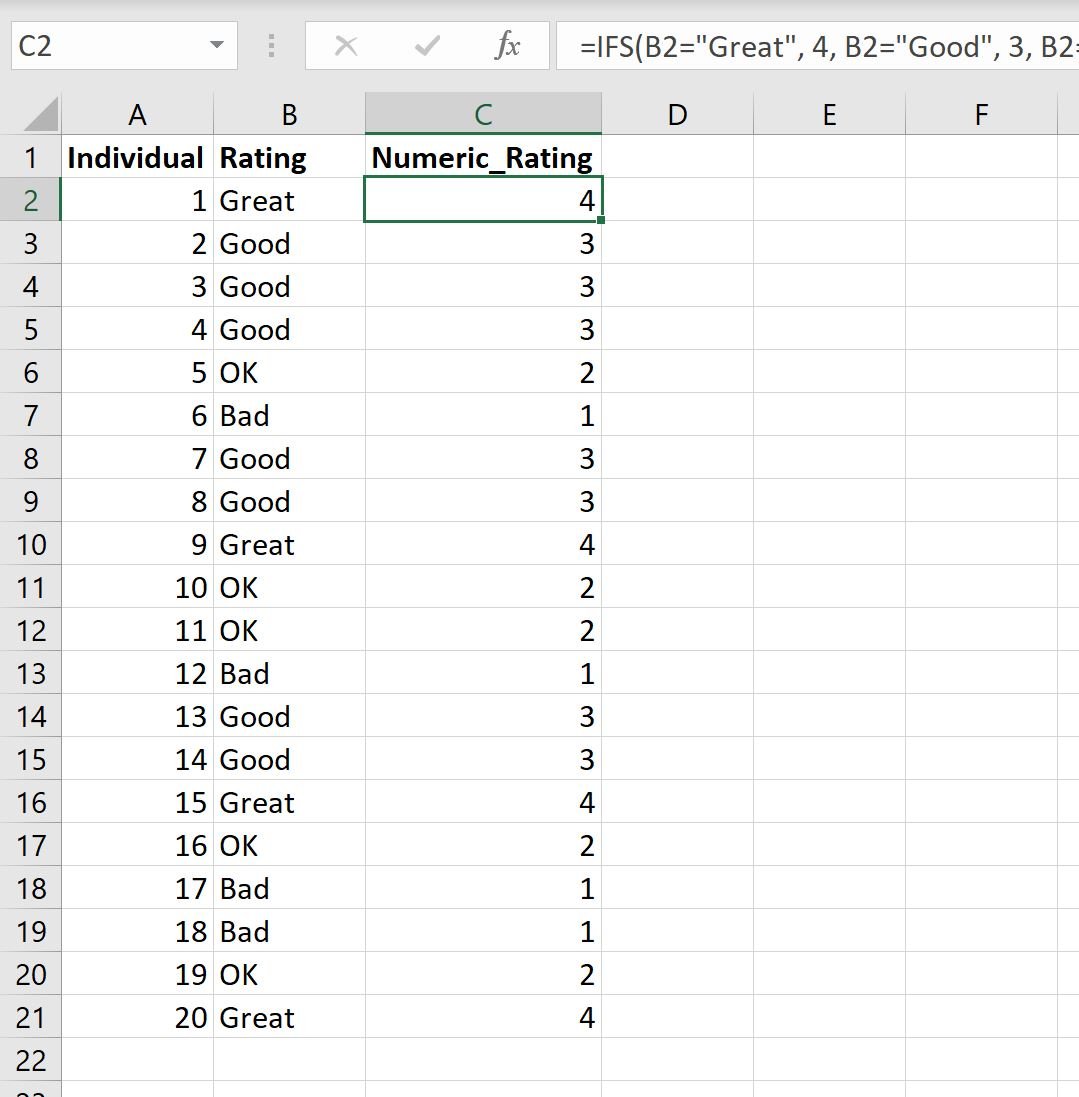Select column C header
This screenshot has height=1097, width=1079.
[483, 114]
